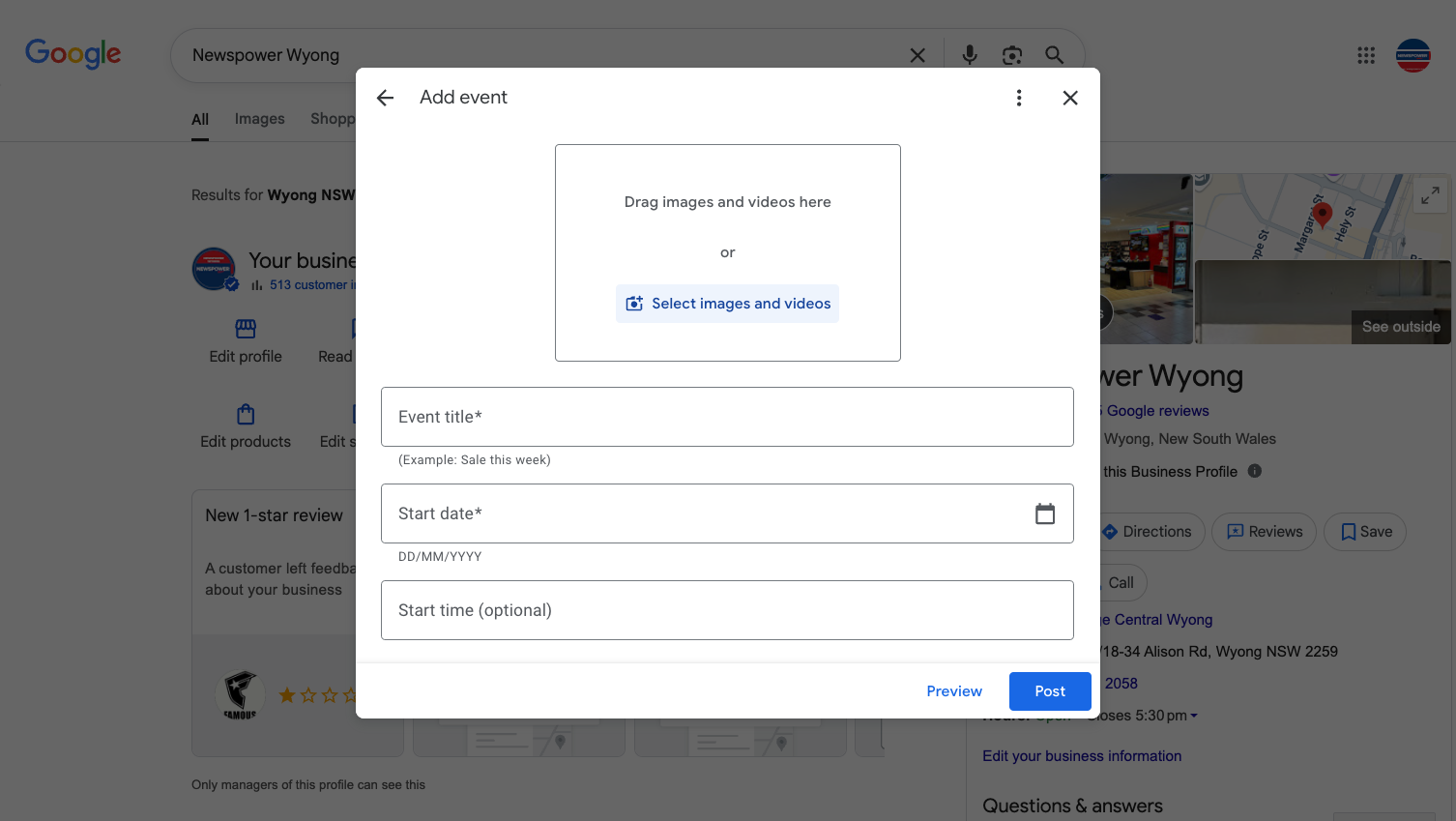Click the Famous reviewer avatar
The width and height of the screenshot is (1456, 821).
click(240, 694)
